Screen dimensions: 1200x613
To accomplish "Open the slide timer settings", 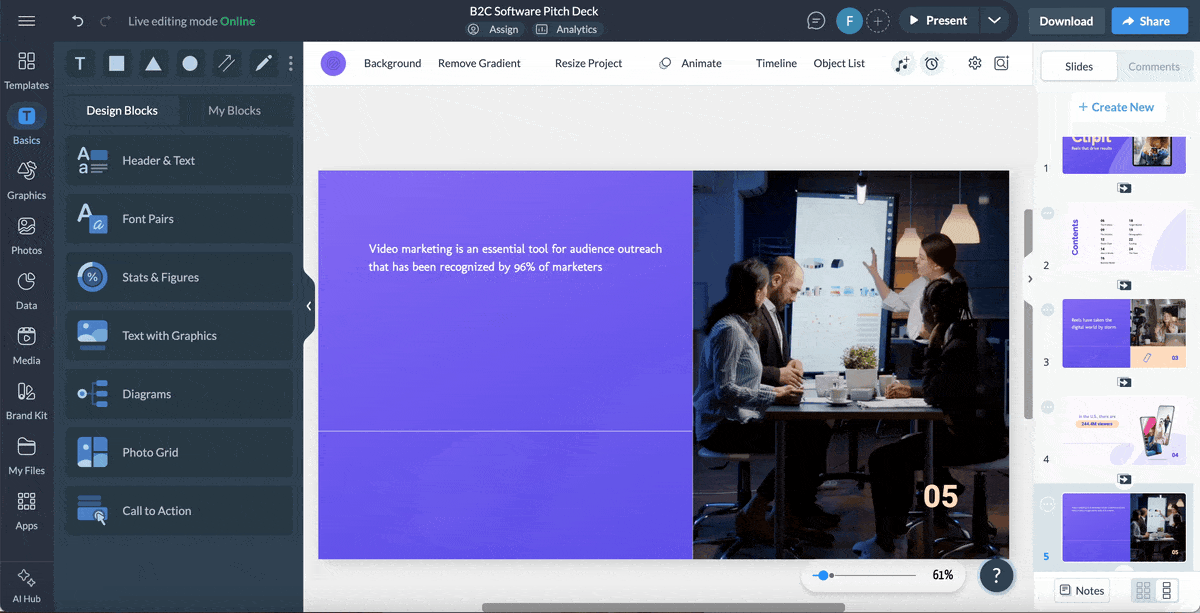I will pyautogui.click(x=932, y=63).
